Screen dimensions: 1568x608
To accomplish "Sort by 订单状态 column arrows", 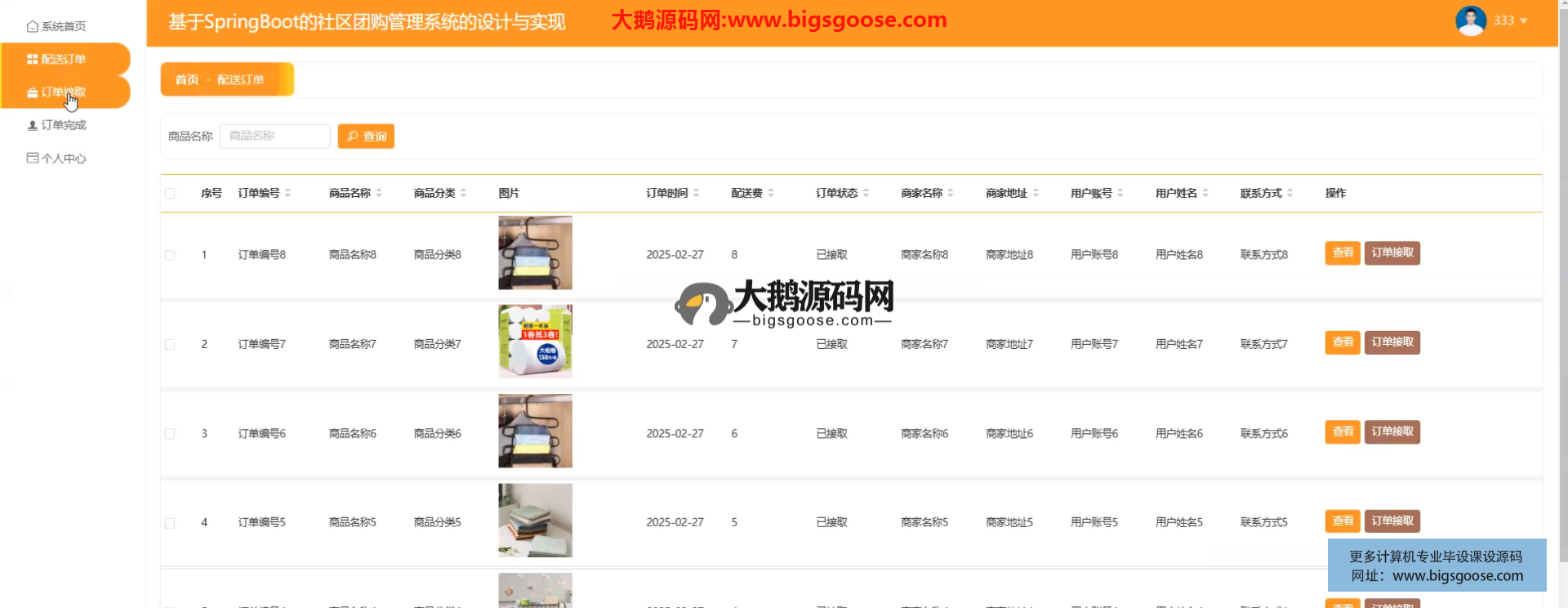I will (x=866, y=193).
